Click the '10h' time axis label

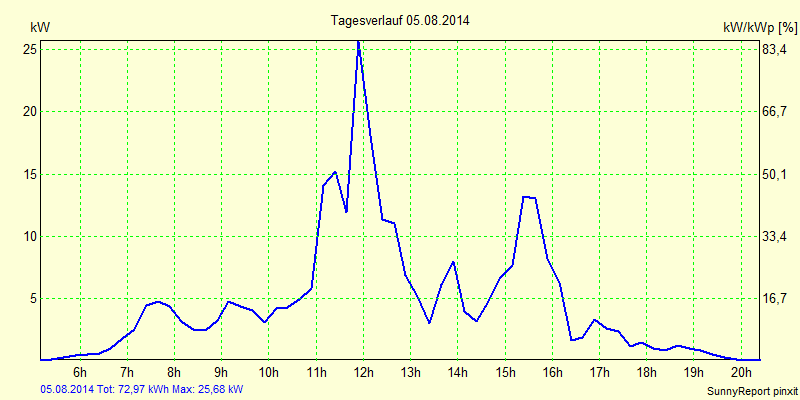(269, 371)
